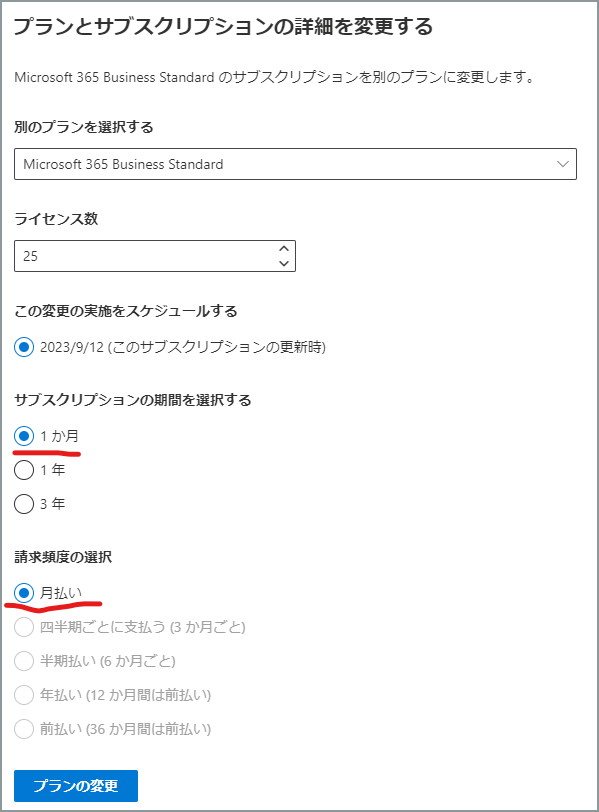Select the 2023/9/12 renewal schedule radio button
This screenshot has width=599, height=812.
click(x=24, y=347)
